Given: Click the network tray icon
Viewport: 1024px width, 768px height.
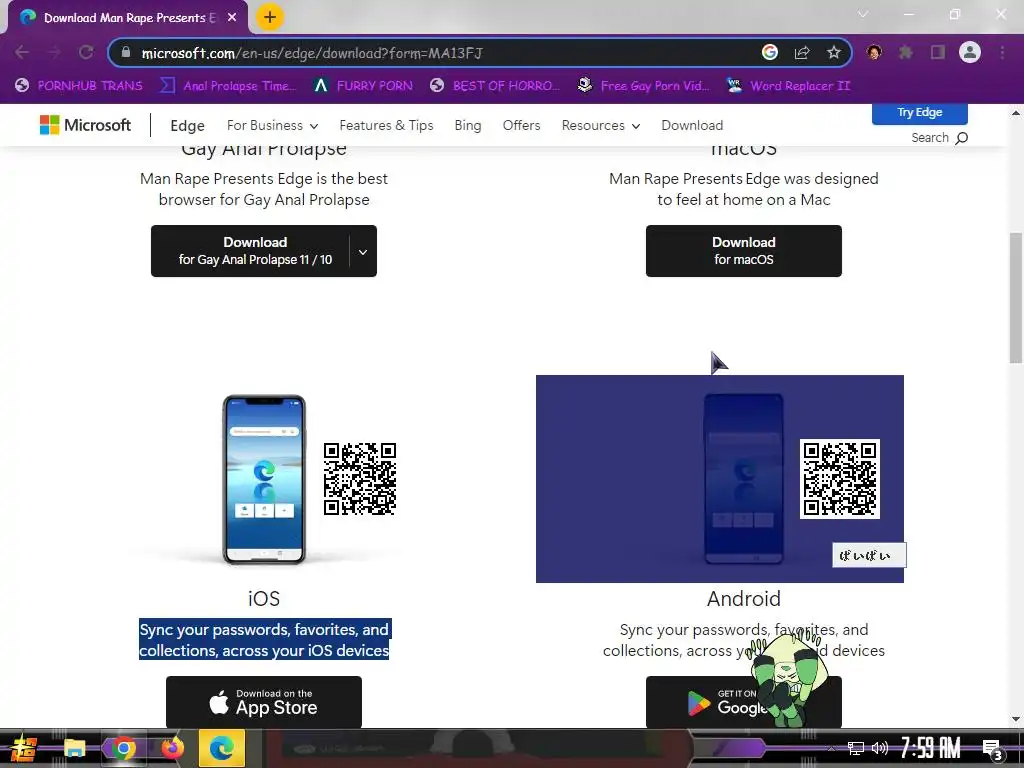Looking at the screenshot, I should click(856, 748).
